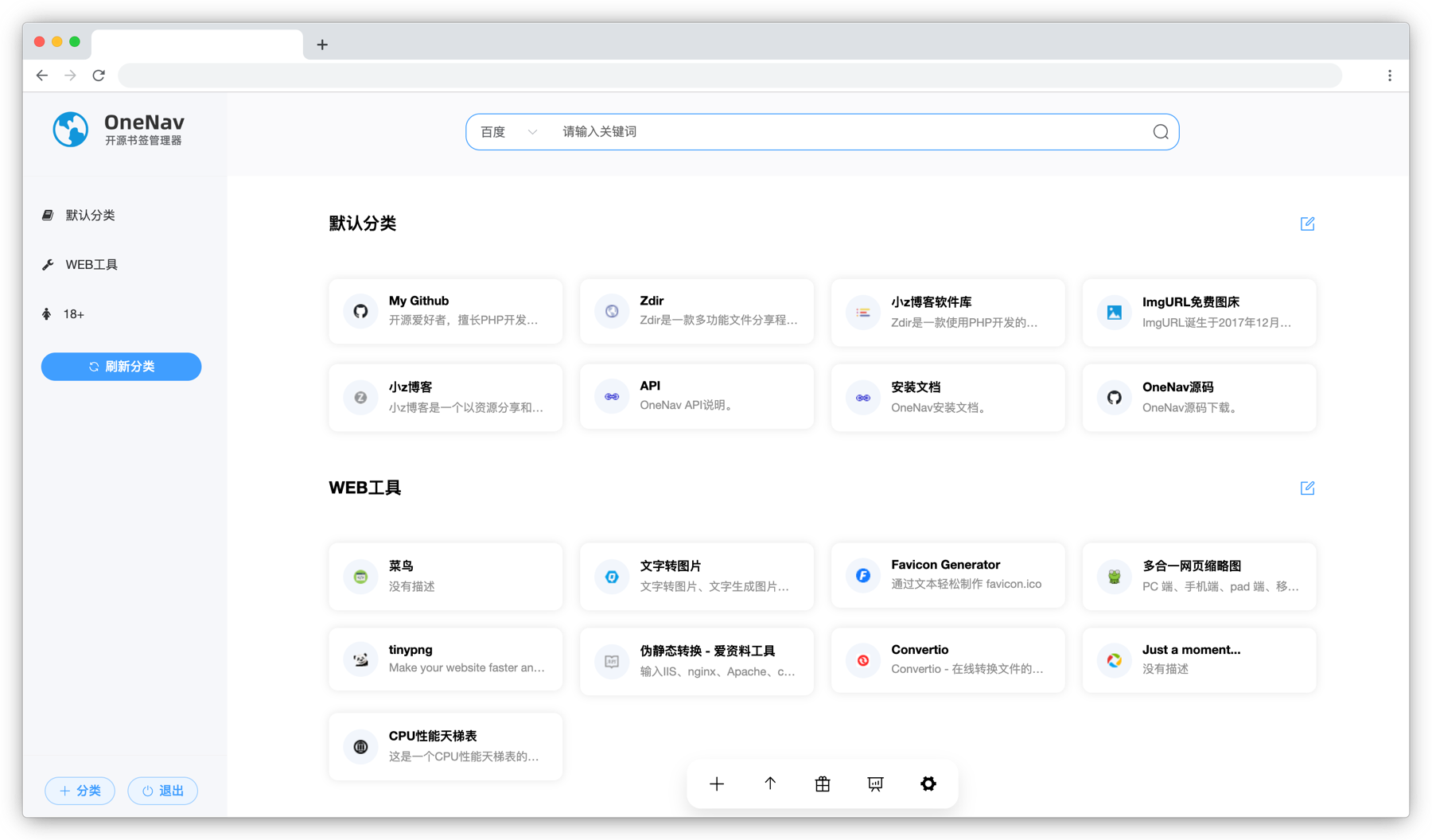The height and width of the screenshot is (840, 1432).
Task: Open the 百度 search engine dropdown
Action: click(x=509, y=132)
